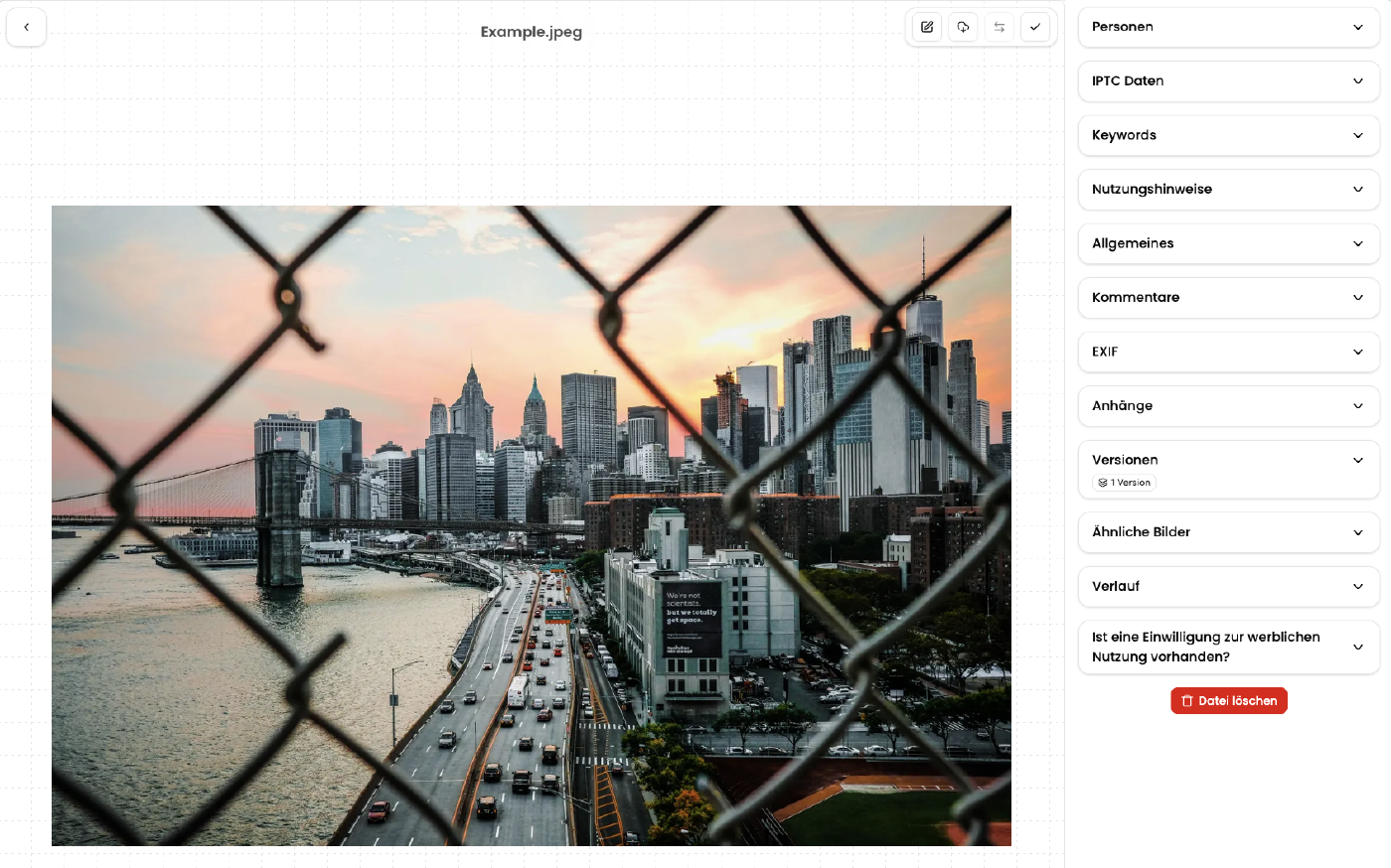Expand the EXIF metadata section
This screenshot has width=1391, height=868.
1228,352
